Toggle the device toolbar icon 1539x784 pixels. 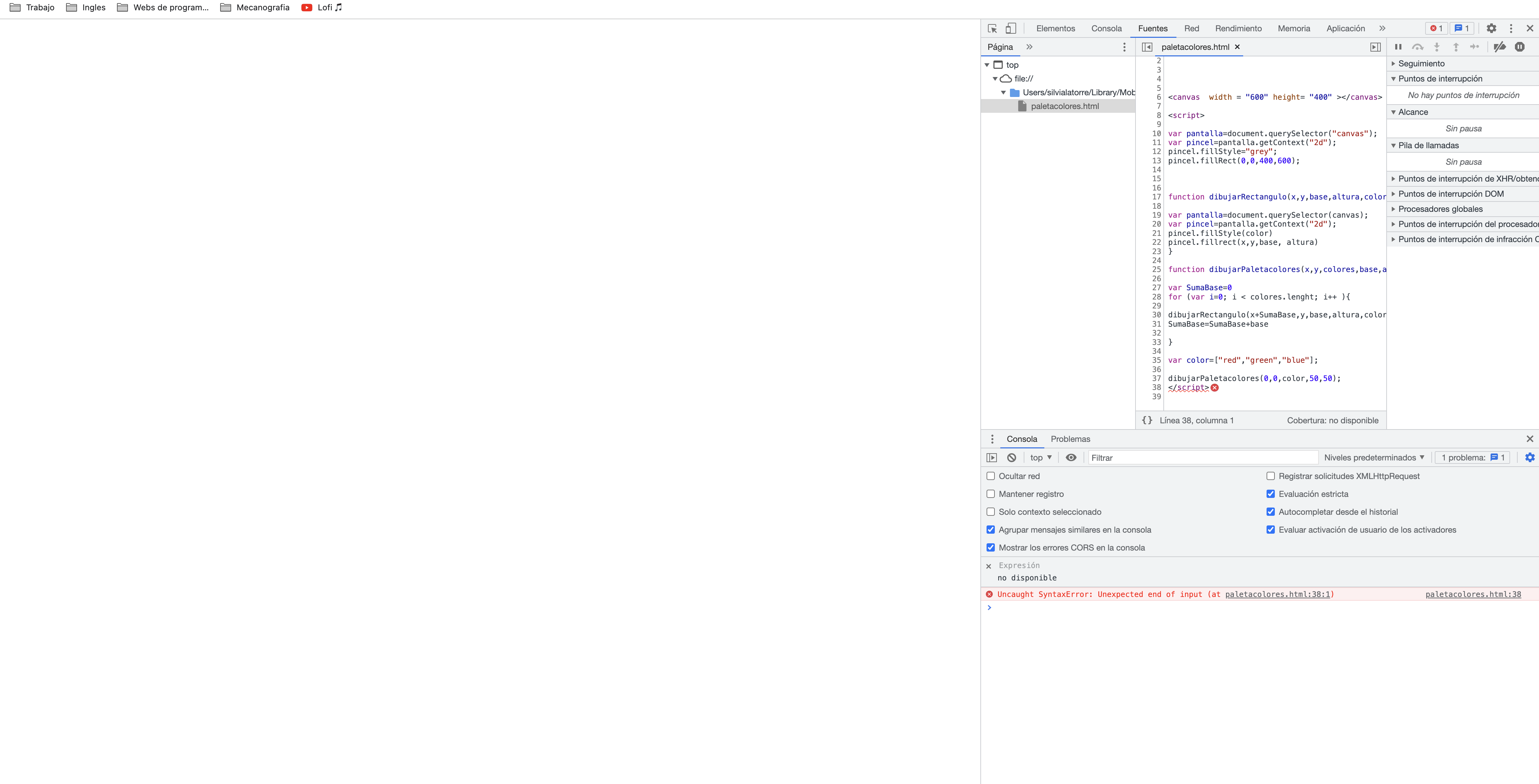coord(1011,28)
